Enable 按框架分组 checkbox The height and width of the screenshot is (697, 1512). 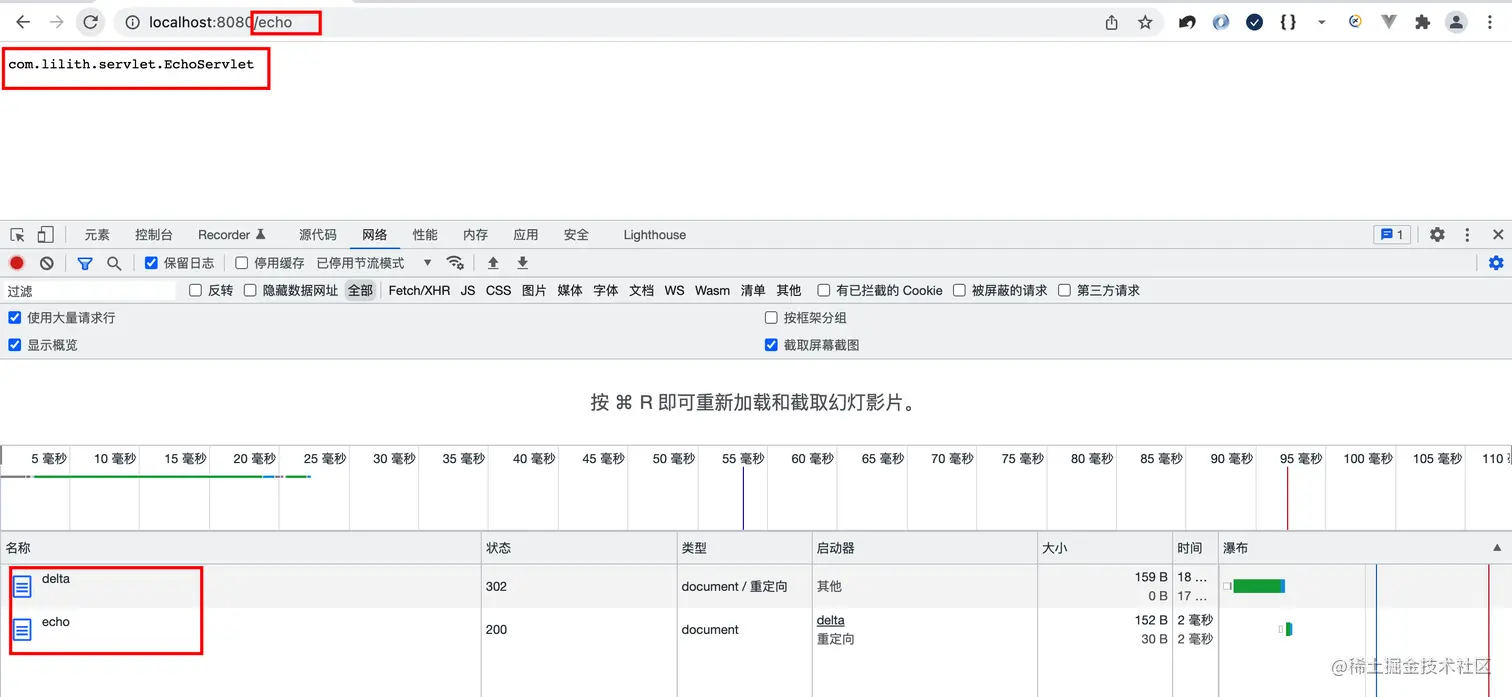(x=771, y=317)
